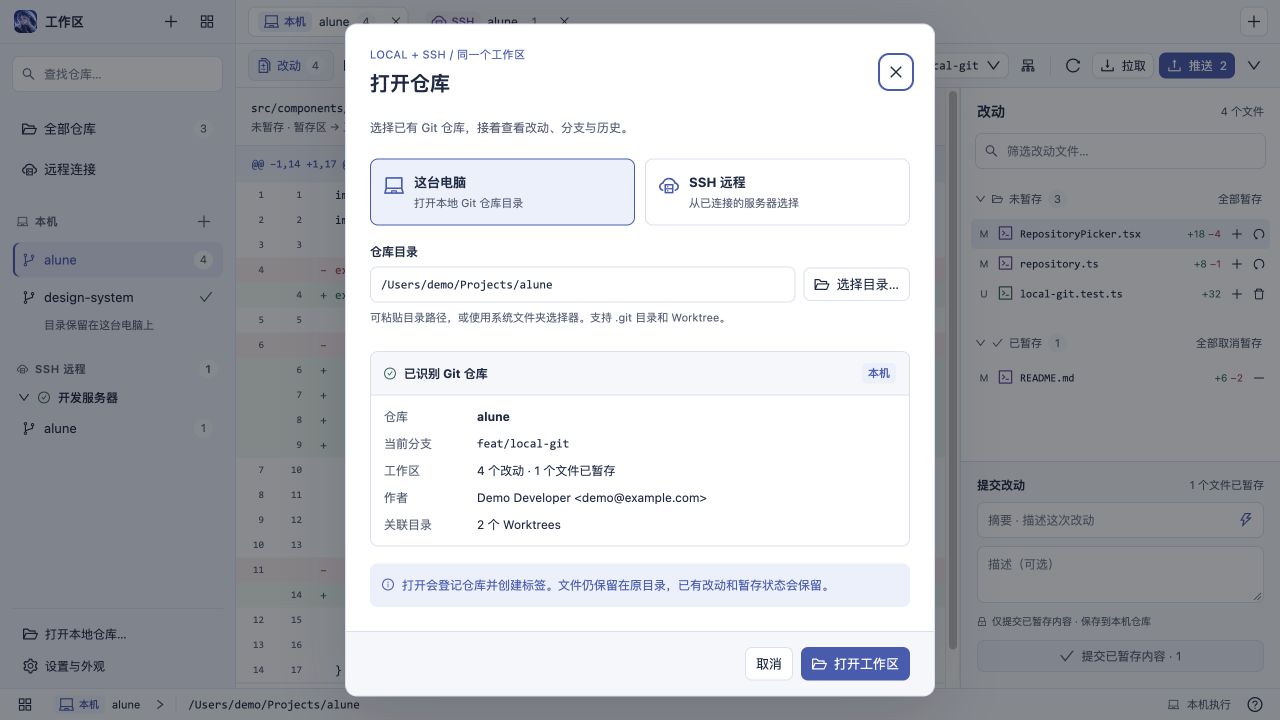Screen dimensions: 1280x720
Task: Click the branch graph icon in toolbar
Action: click(1028, 65)
